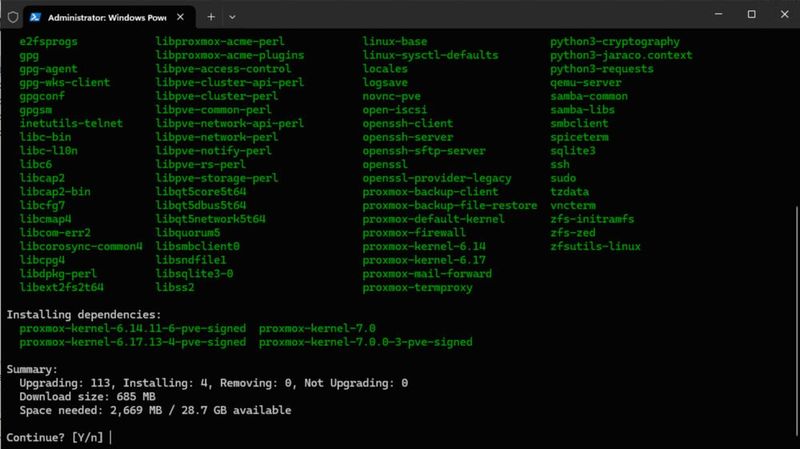This screenshot has width=800, height=449.
Task: Click the 'qemu-server' package name
Action: pyautogui.click(x=586, y=82)
